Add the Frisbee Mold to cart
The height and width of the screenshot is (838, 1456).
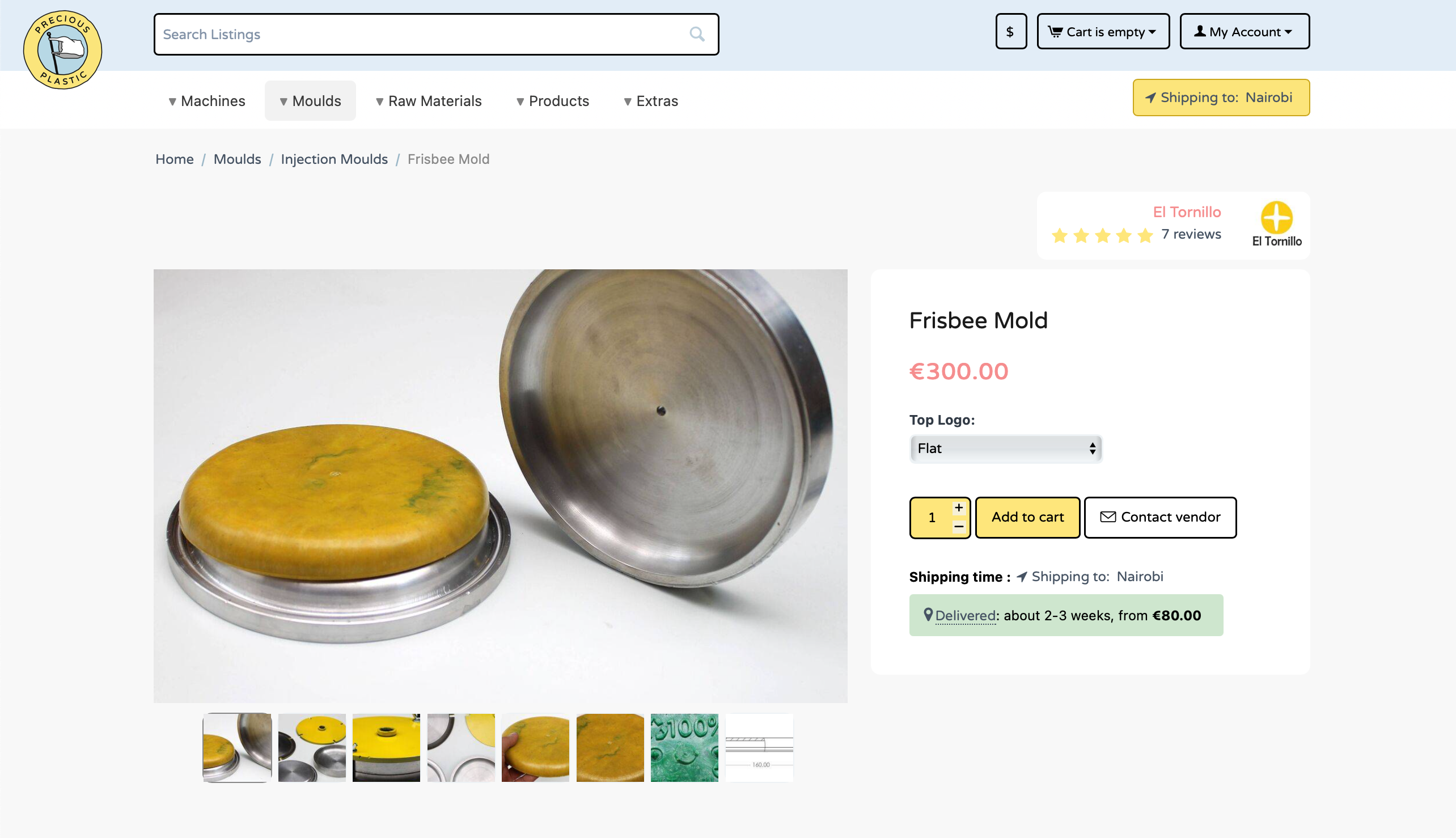pos(1027,517)
